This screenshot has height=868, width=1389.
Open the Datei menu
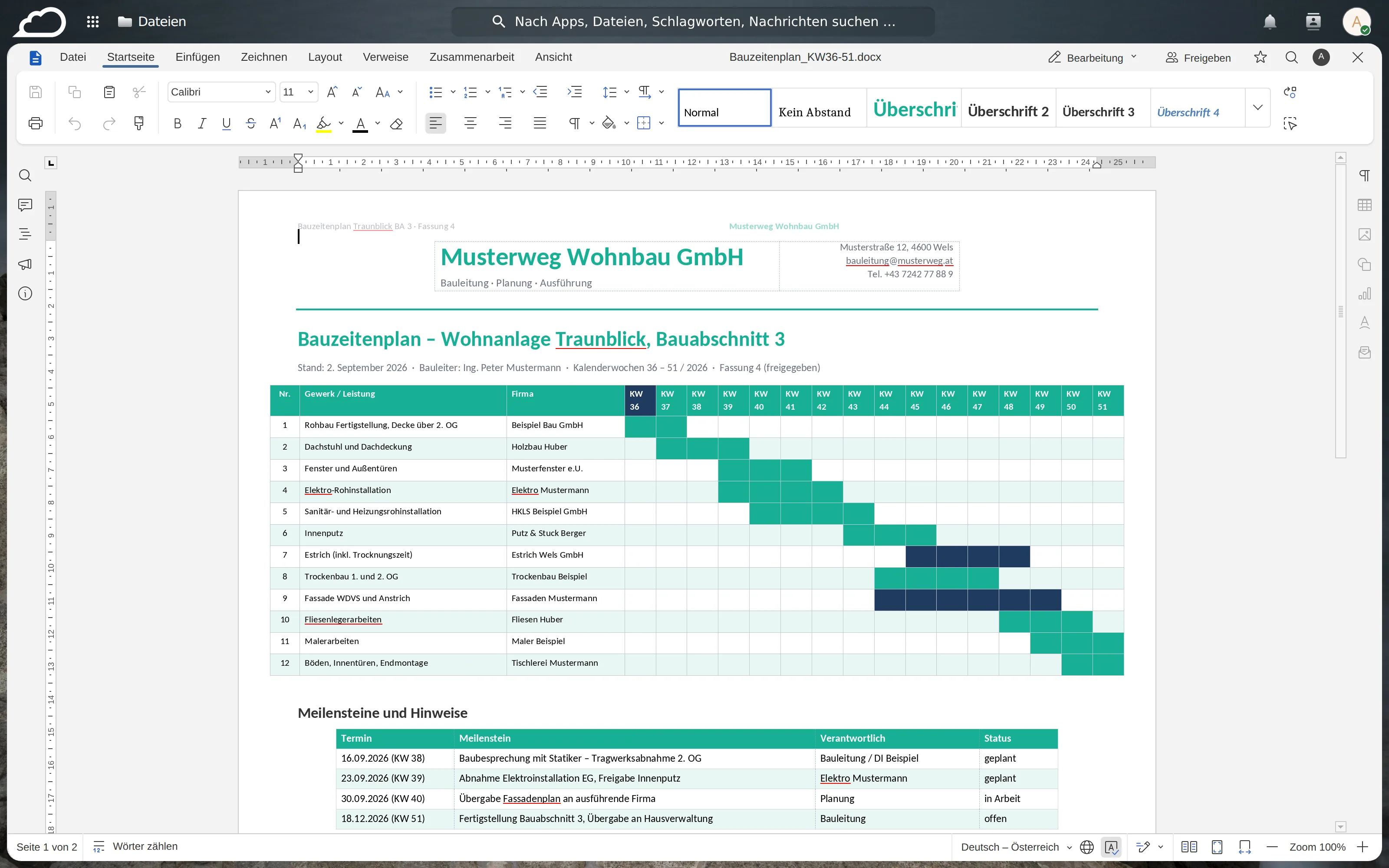coord(73,57)
